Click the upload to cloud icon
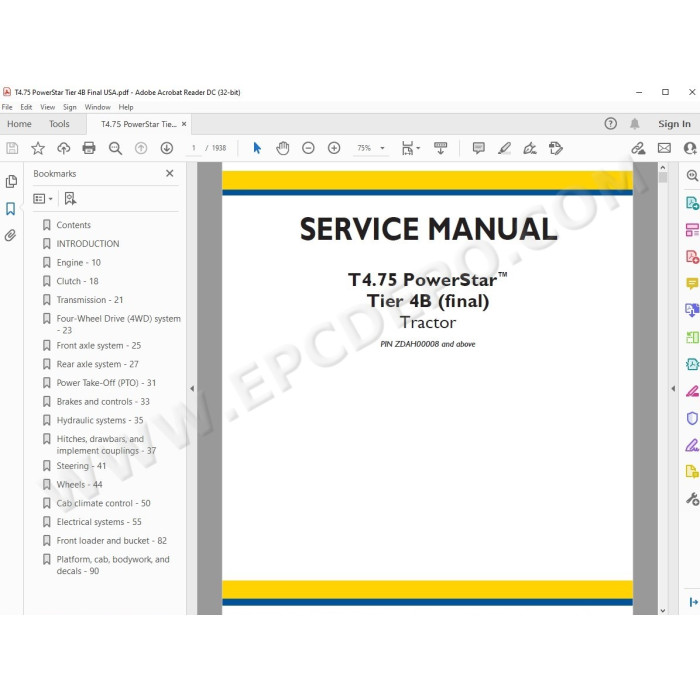This screenshot has width=700, height=700. coord(63,148)
